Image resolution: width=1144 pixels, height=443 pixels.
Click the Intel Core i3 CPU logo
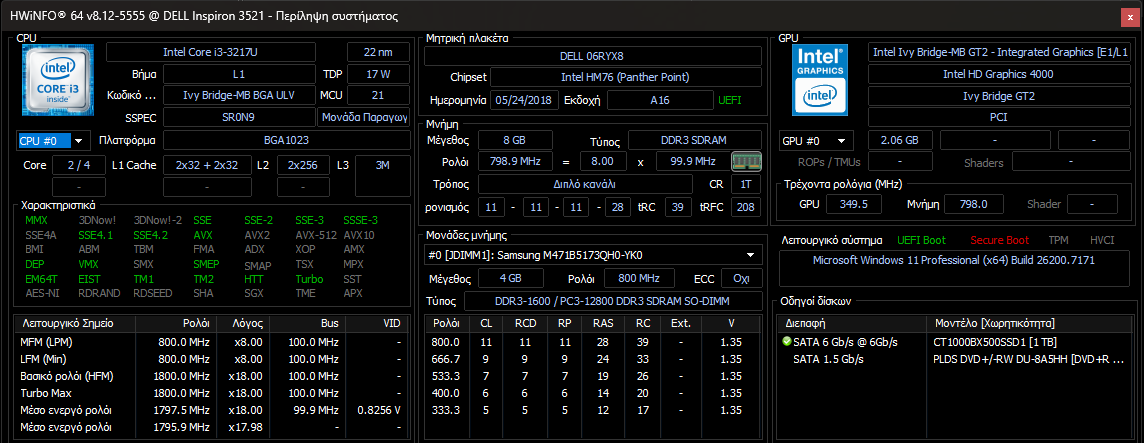pos(58,80)
